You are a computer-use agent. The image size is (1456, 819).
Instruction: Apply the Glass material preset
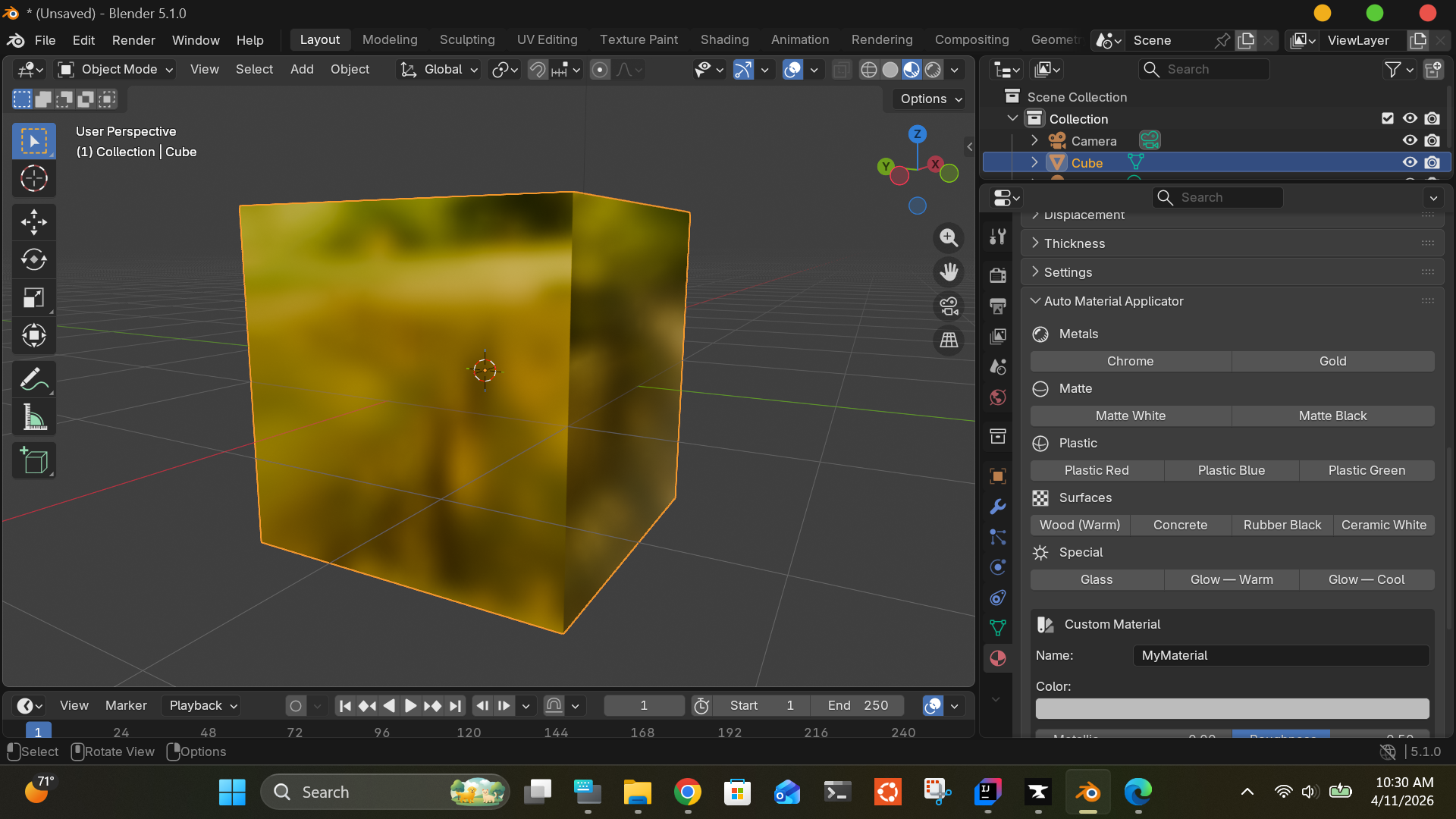click(1096, 579)
